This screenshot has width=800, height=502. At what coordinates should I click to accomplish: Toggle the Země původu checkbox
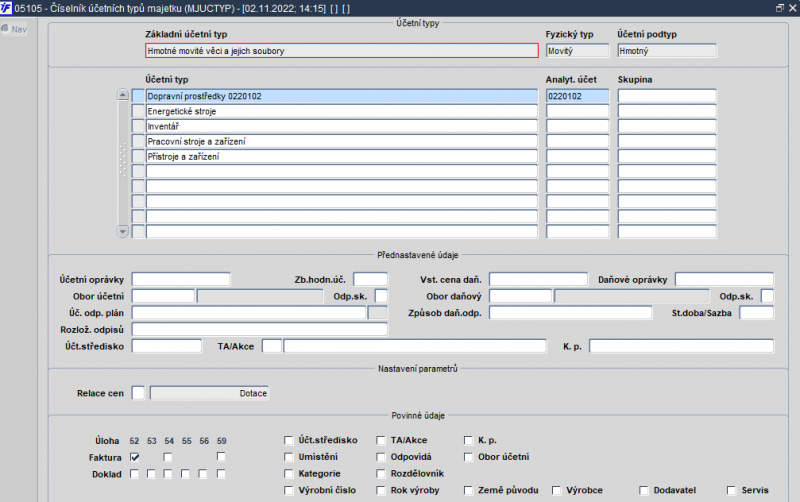[x=469, y=490]
